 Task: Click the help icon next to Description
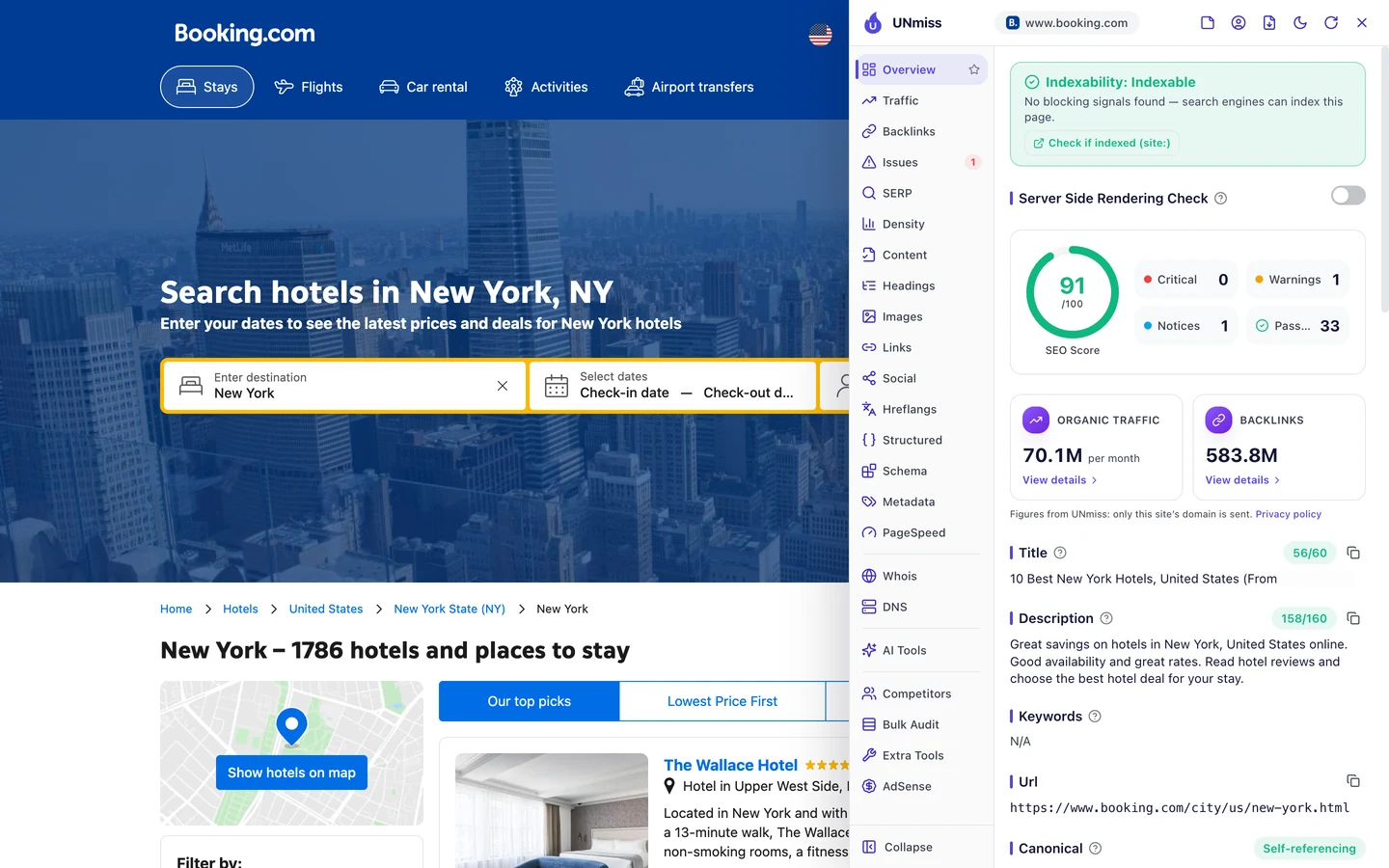point(1106,618)
